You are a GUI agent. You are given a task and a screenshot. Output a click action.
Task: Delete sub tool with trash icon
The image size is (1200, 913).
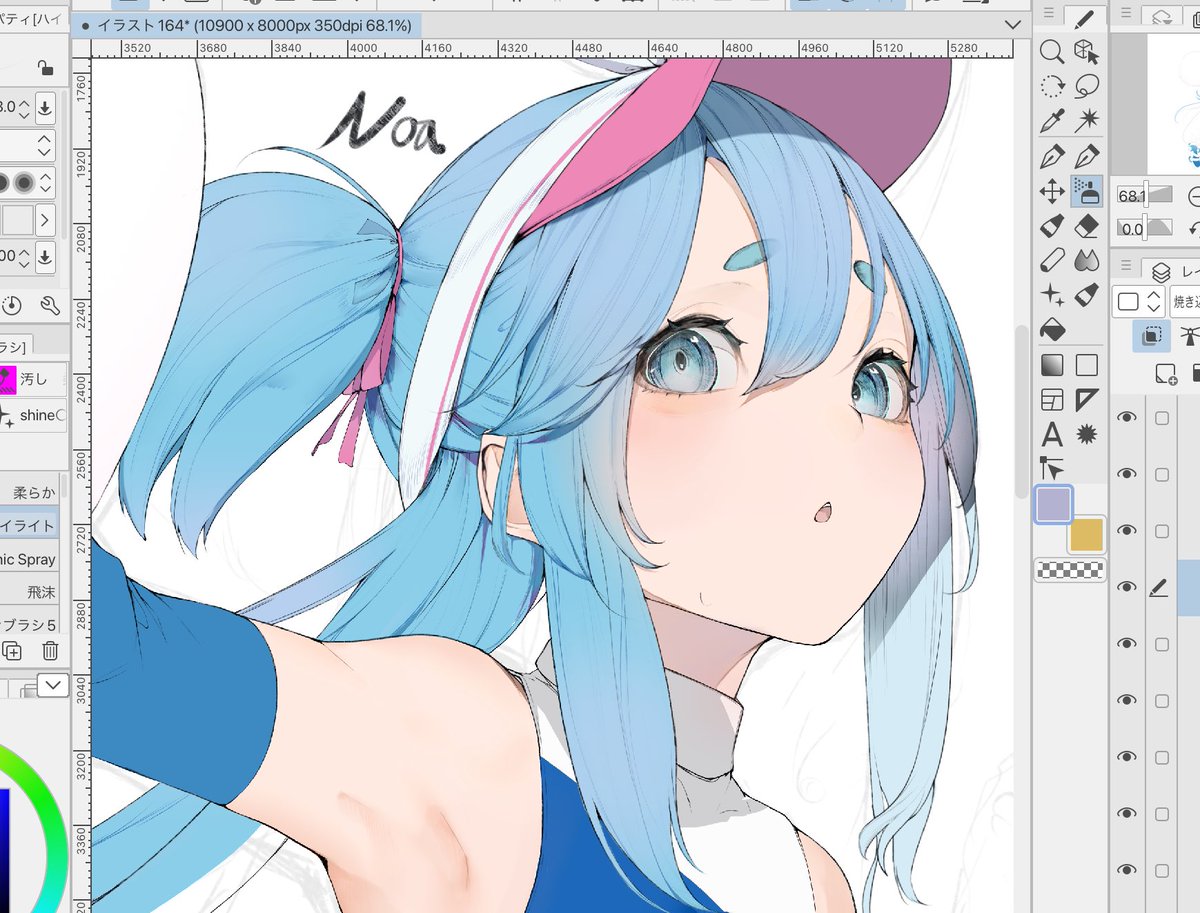coord(50,652)
